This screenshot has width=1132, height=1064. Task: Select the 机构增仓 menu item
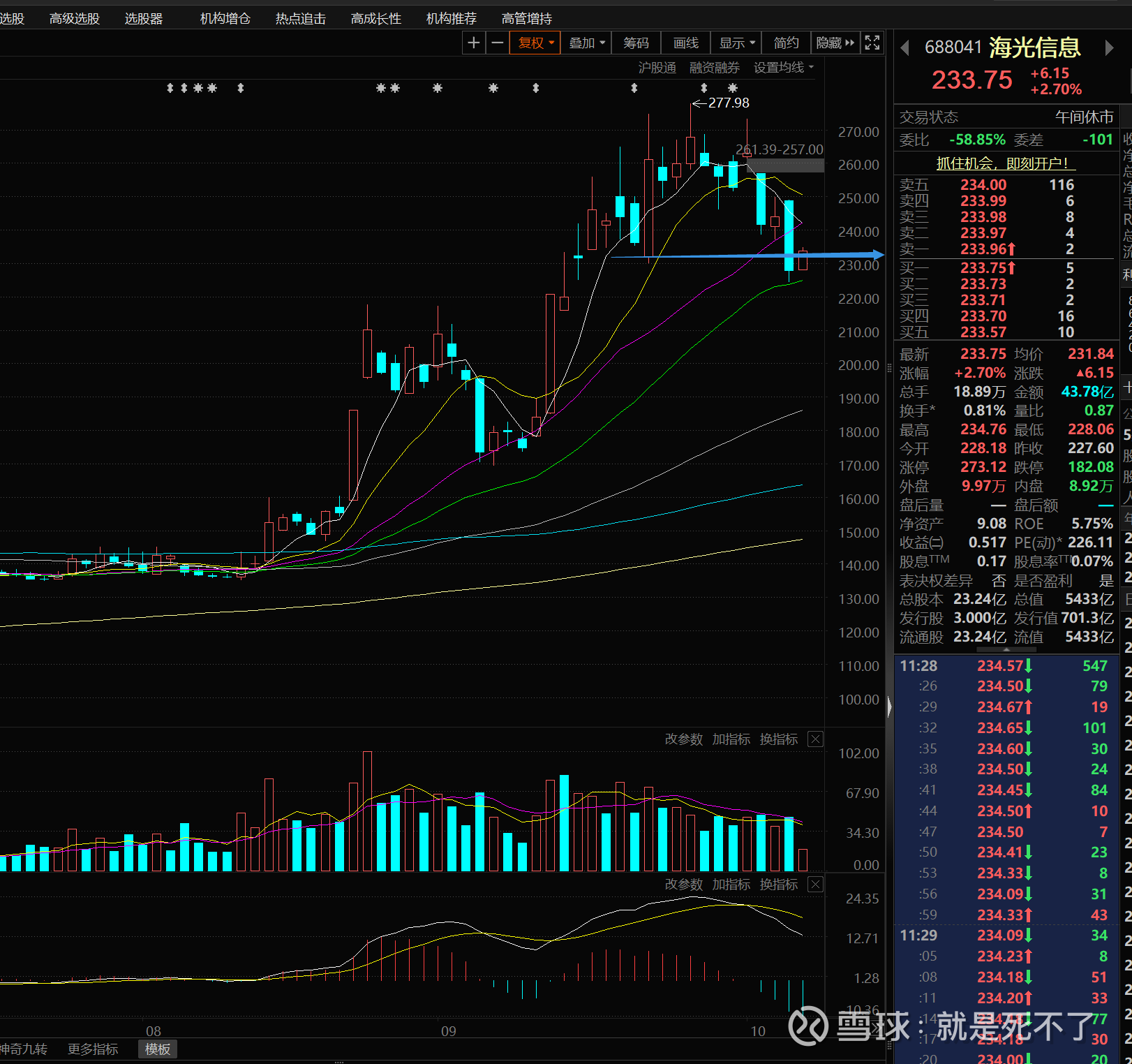click(x=225, y=19)
